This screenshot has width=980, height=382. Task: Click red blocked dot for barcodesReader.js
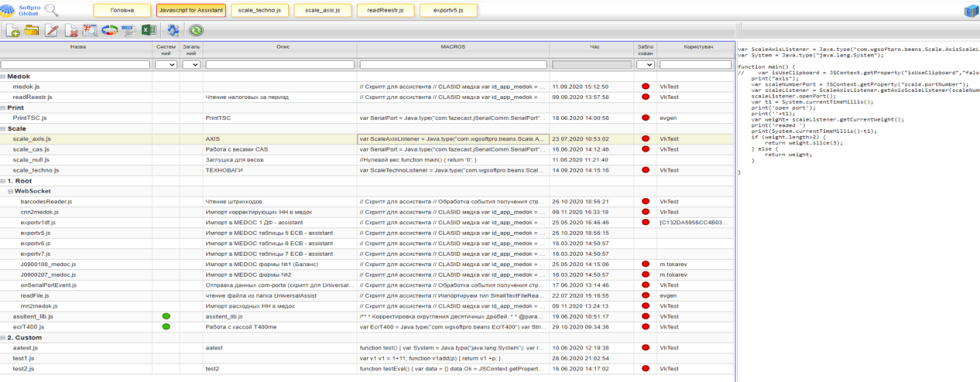pyautogui.click(x=645, y=201)
